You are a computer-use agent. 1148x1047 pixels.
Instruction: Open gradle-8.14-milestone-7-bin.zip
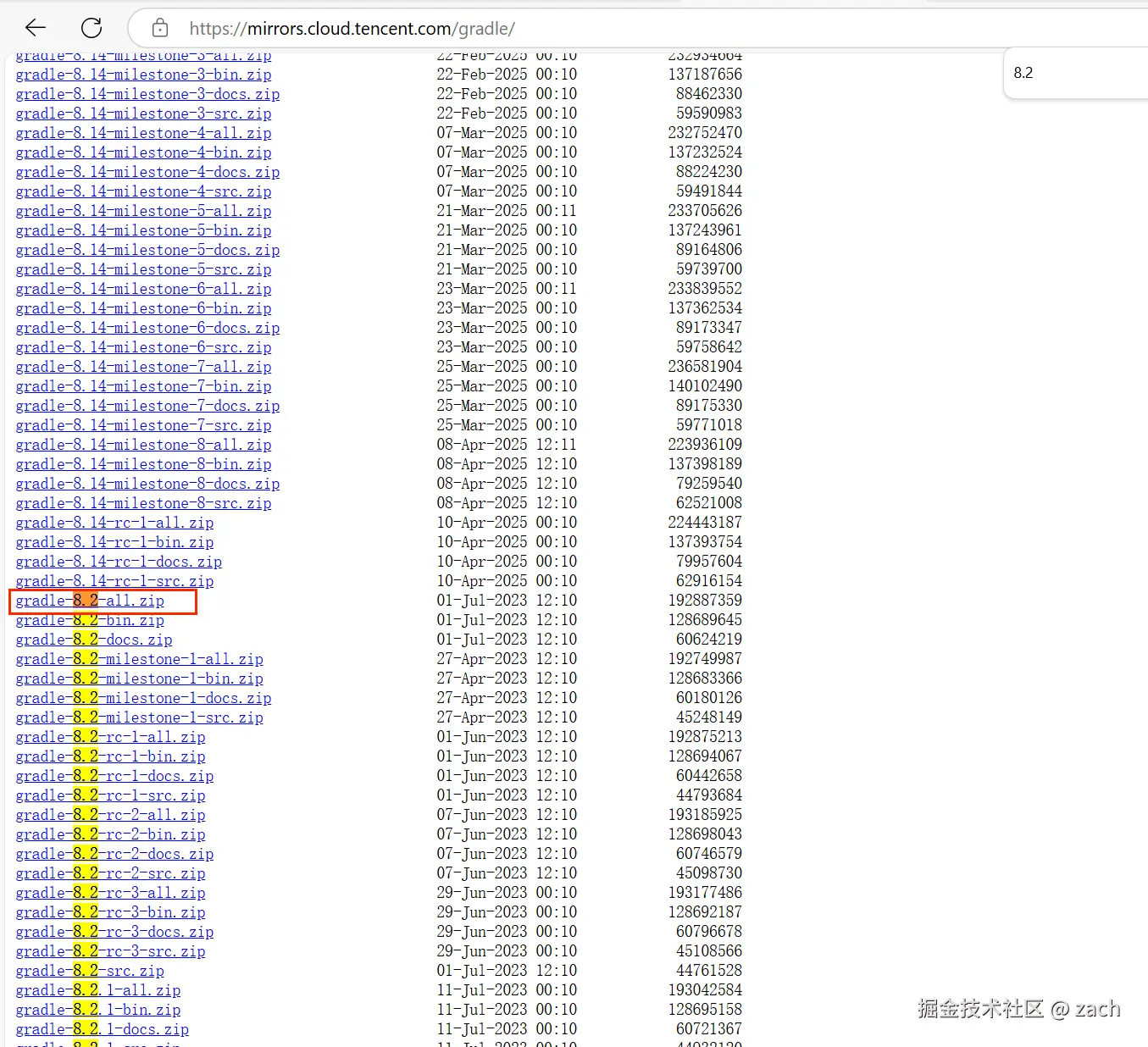point(144,386)
